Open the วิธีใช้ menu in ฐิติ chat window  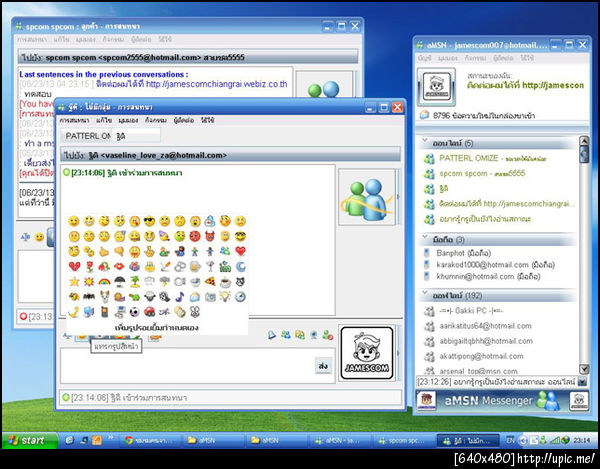(x=207, y=120)
